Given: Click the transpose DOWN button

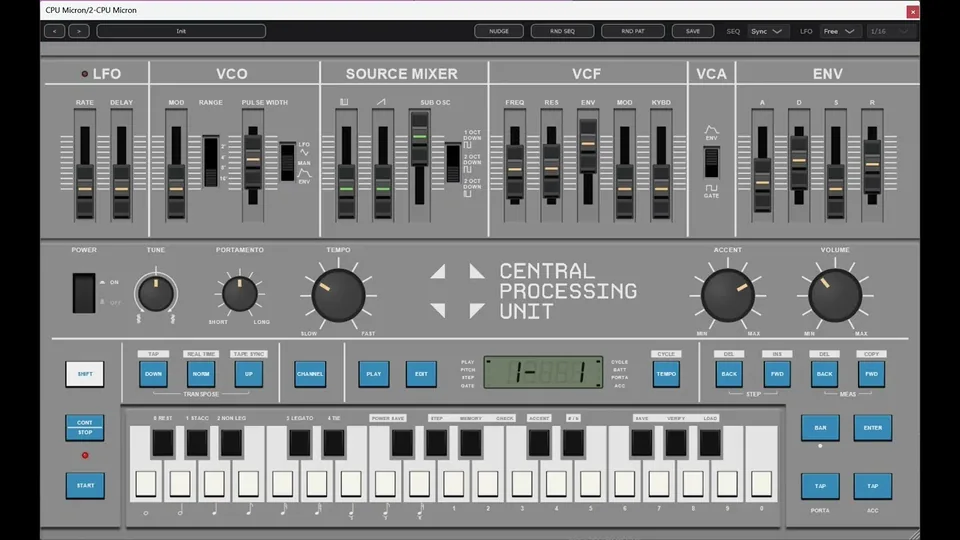Looking at the screenshot, I should pyautogui.click(x=153, y=374).
